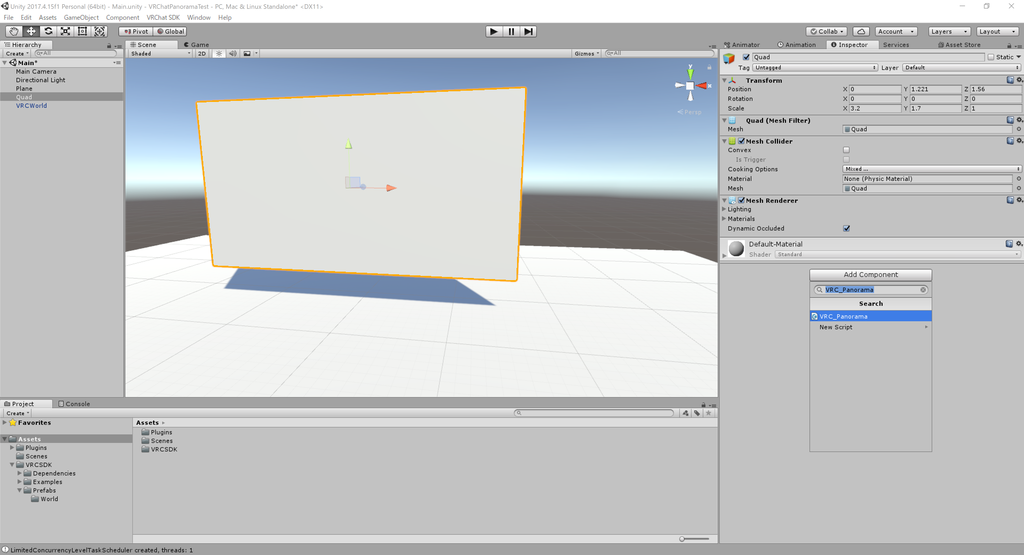Open the Layout dropdown
Screen dimensions: 1024x555
tap(997, 31)
